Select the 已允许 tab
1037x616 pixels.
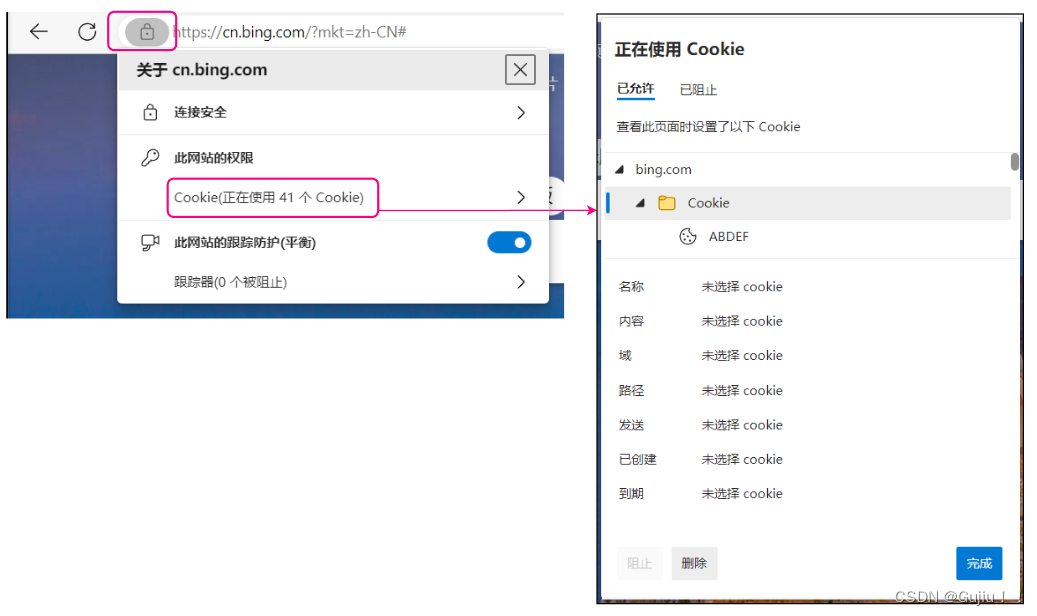coord(636,89)
